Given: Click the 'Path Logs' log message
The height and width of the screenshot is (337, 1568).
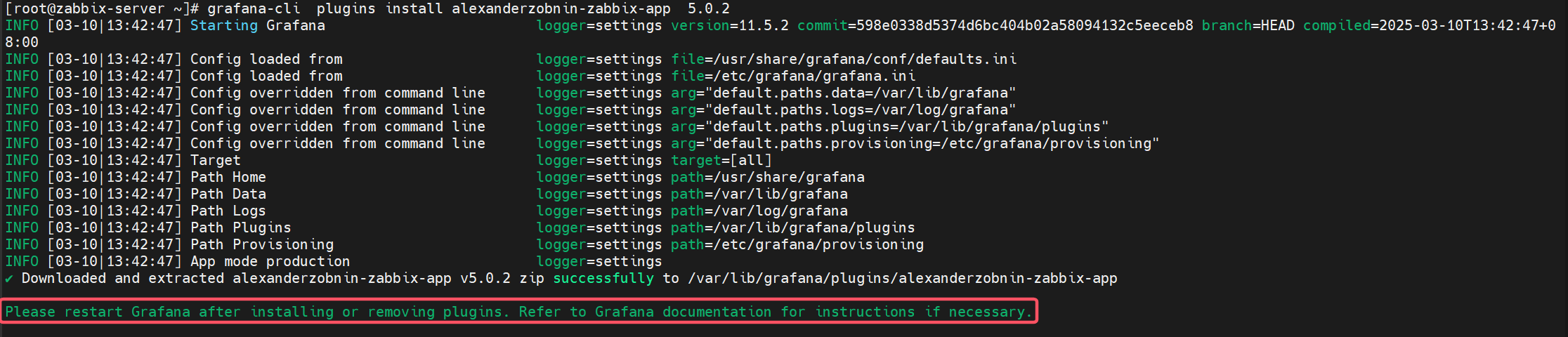Looking at the screenshot, I should click(228, 211).
